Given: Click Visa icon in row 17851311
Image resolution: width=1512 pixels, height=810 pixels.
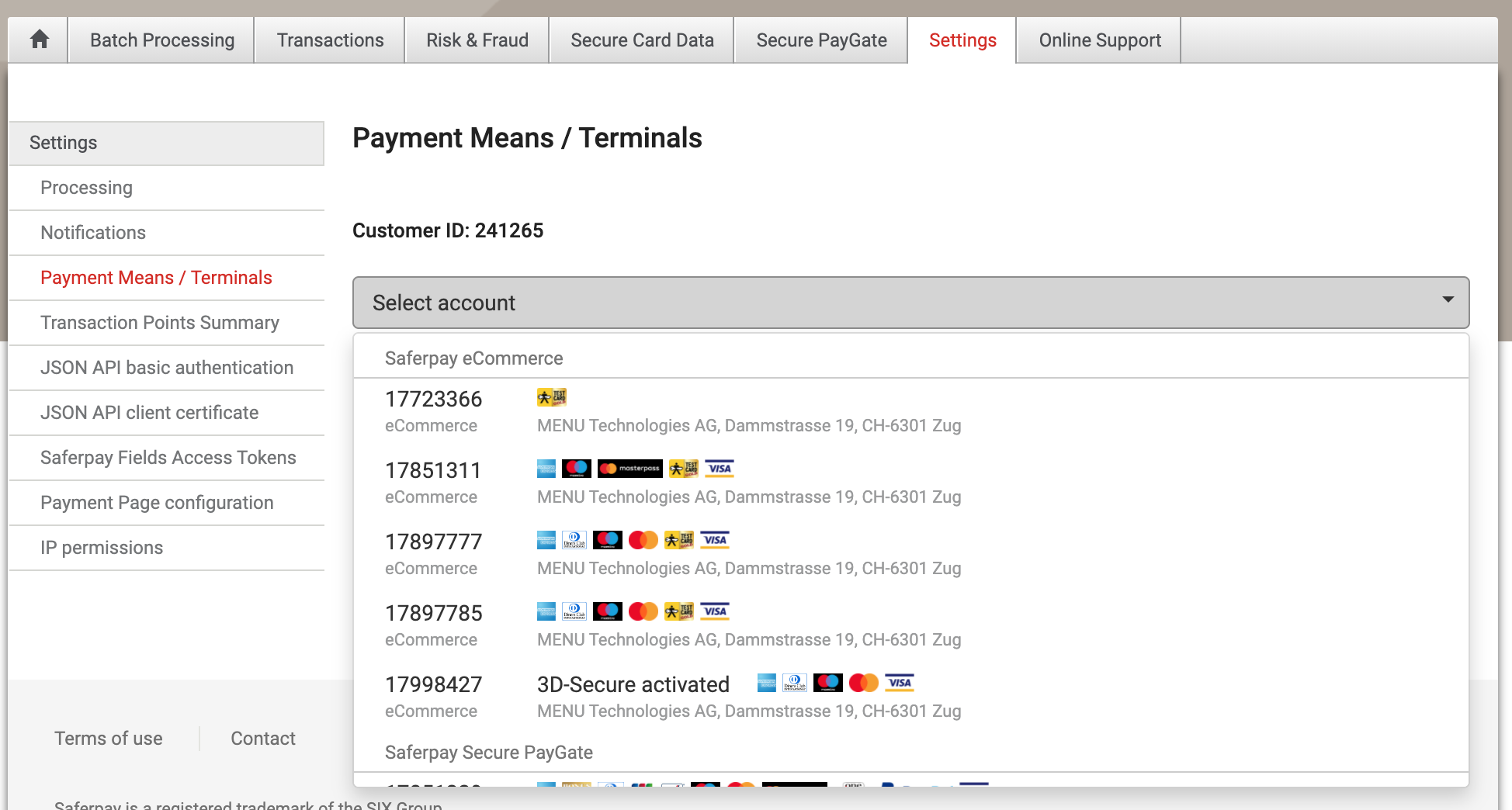Looking at the screenshot, I should pos(720,469).
